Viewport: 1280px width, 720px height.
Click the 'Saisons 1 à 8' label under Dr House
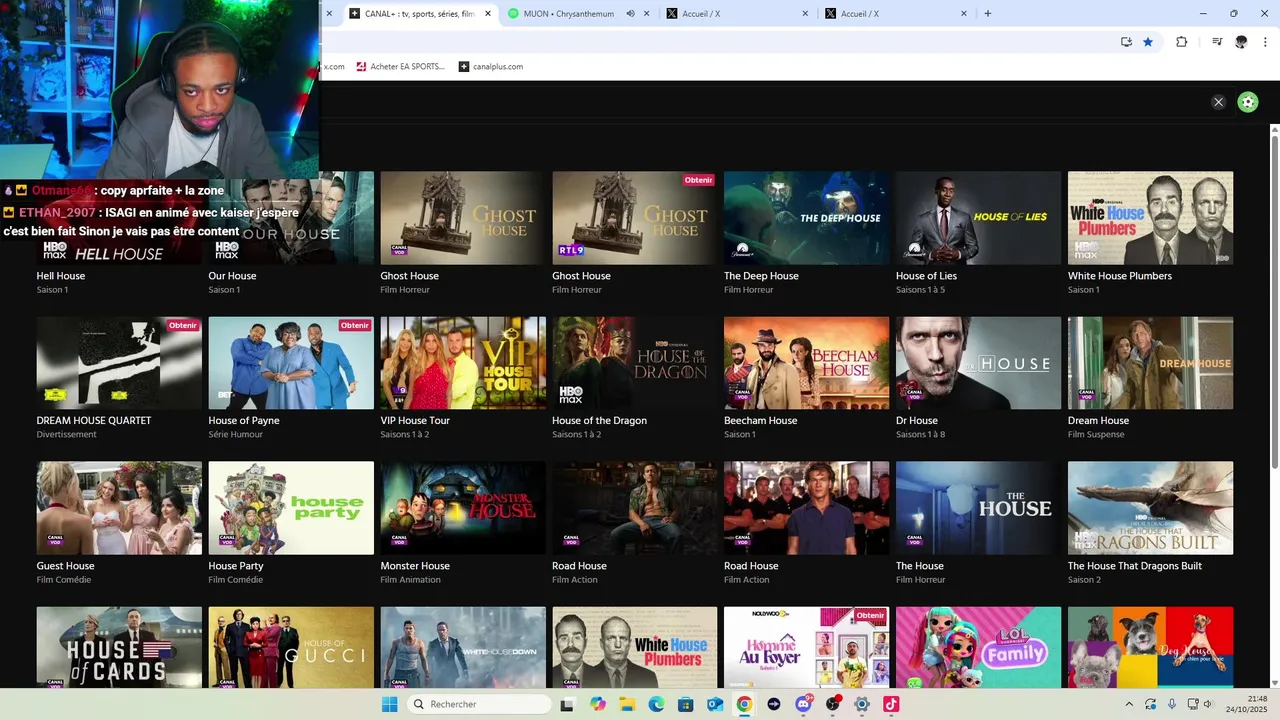920,434
